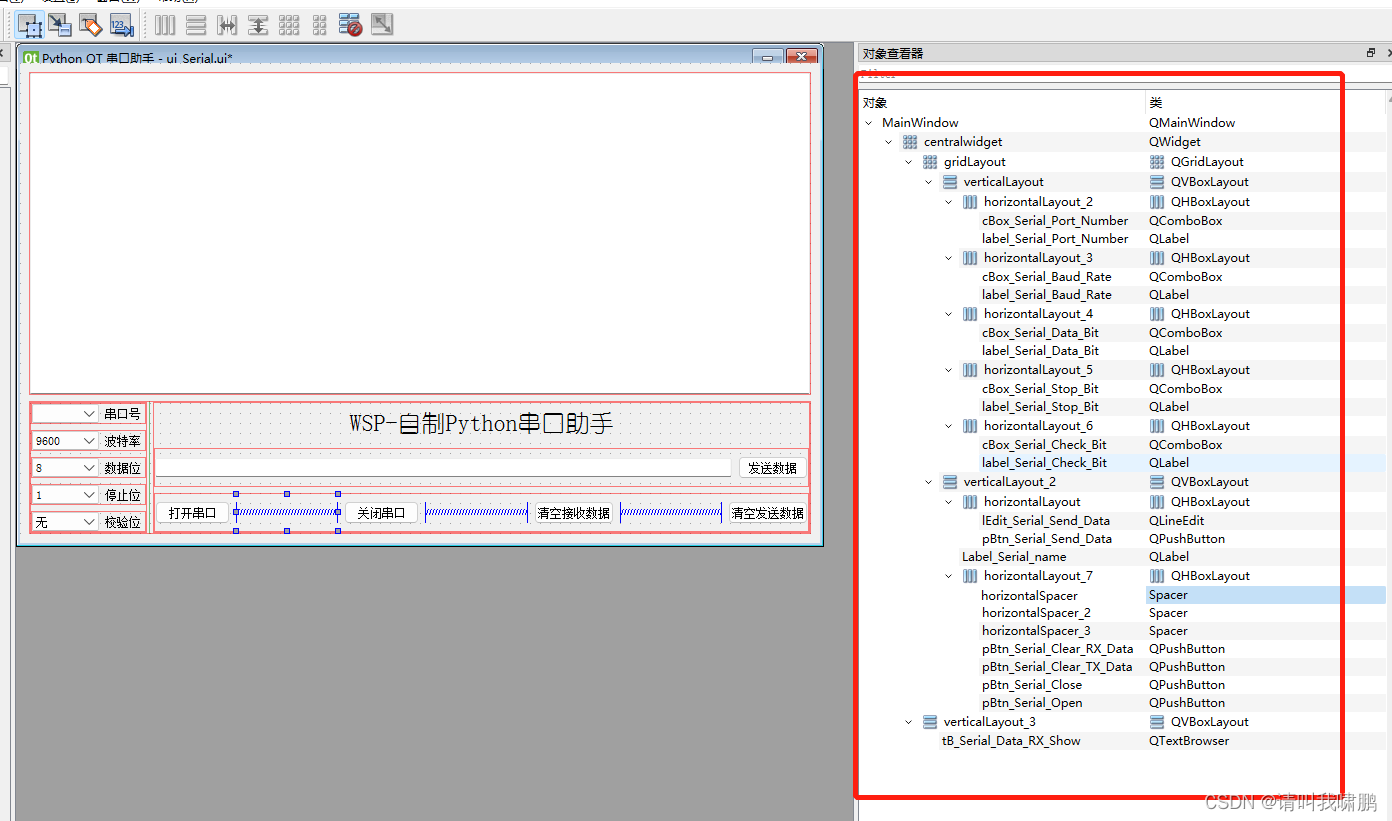Viewport: 1392px width, 821px height.
Task: Switch to Edit Signals/Slots mode
Action: (60, 25)
